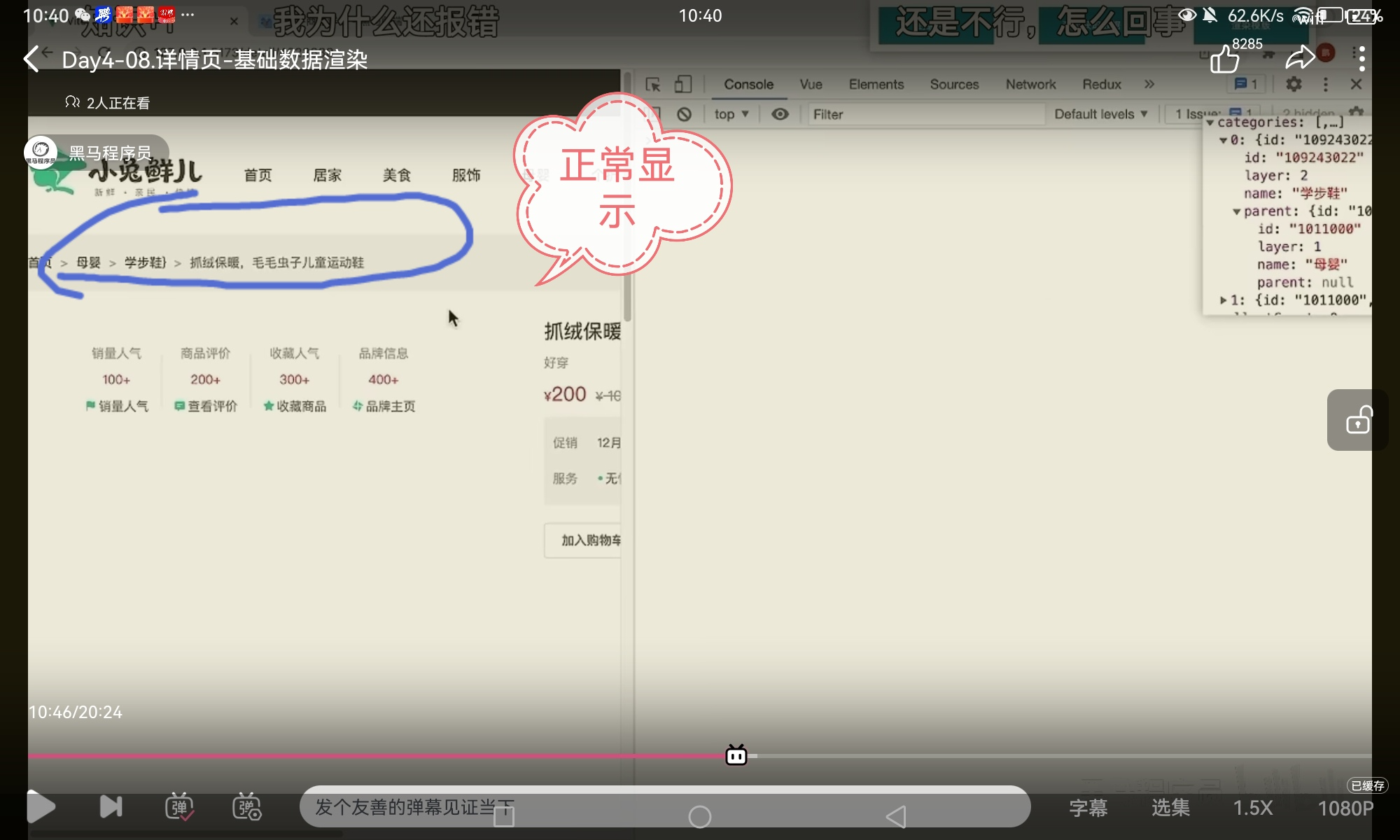This screenshot has width=1400, height=840.
Task: Skip to the next episode
Action: click(x=111, y=807)
